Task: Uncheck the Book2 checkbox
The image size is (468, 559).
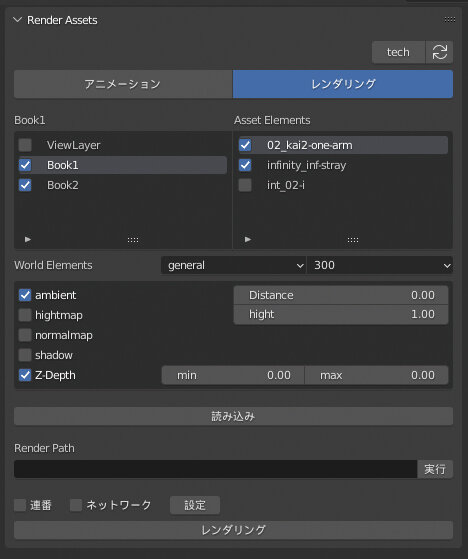Action: point(25,185)
